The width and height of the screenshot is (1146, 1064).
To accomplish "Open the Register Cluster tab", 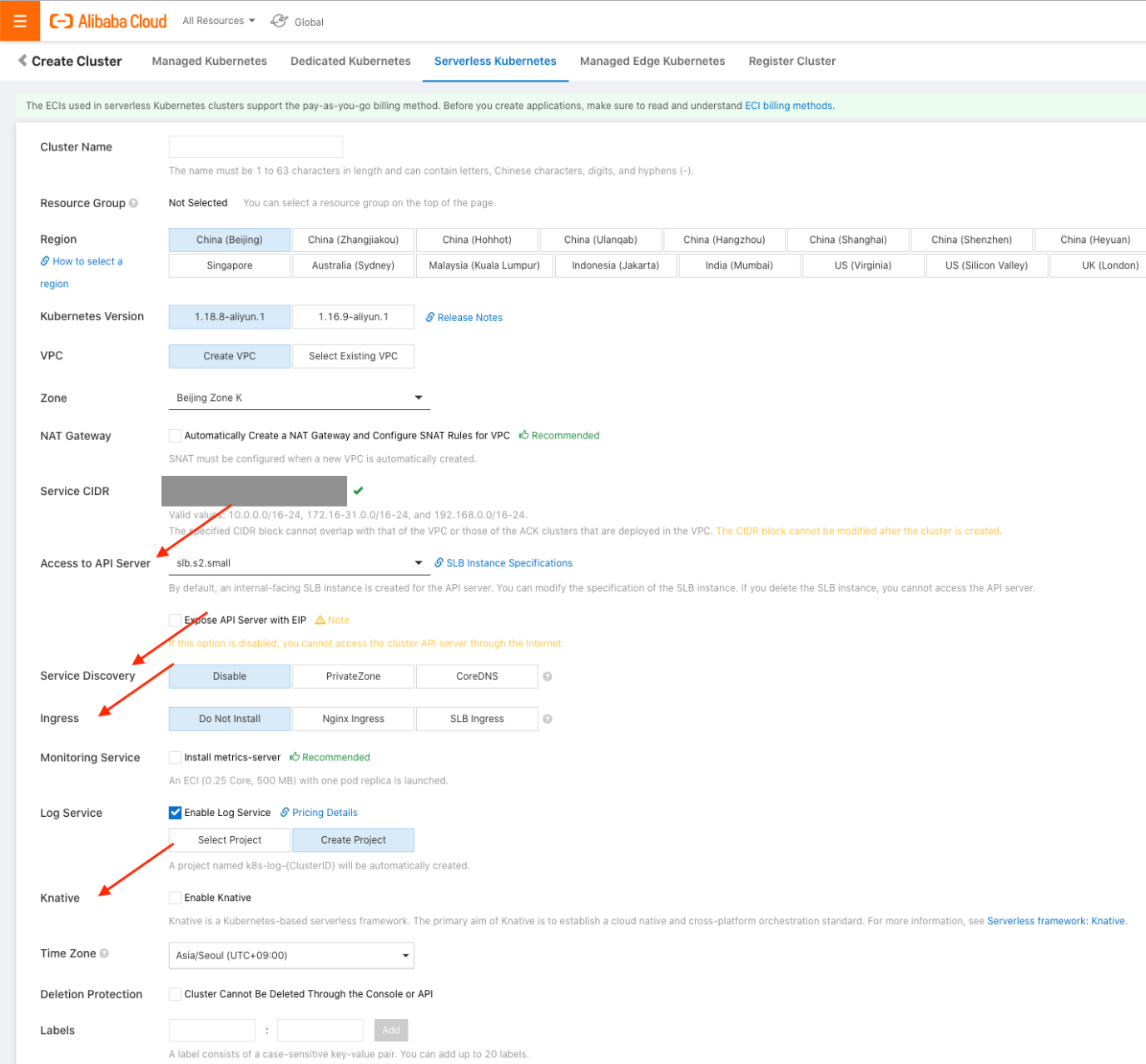I will 792,61.
